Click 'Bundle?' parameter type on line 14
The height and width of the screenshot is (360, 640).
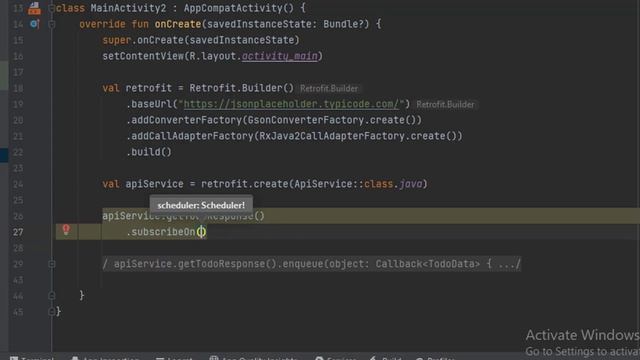tap(343, 24)
